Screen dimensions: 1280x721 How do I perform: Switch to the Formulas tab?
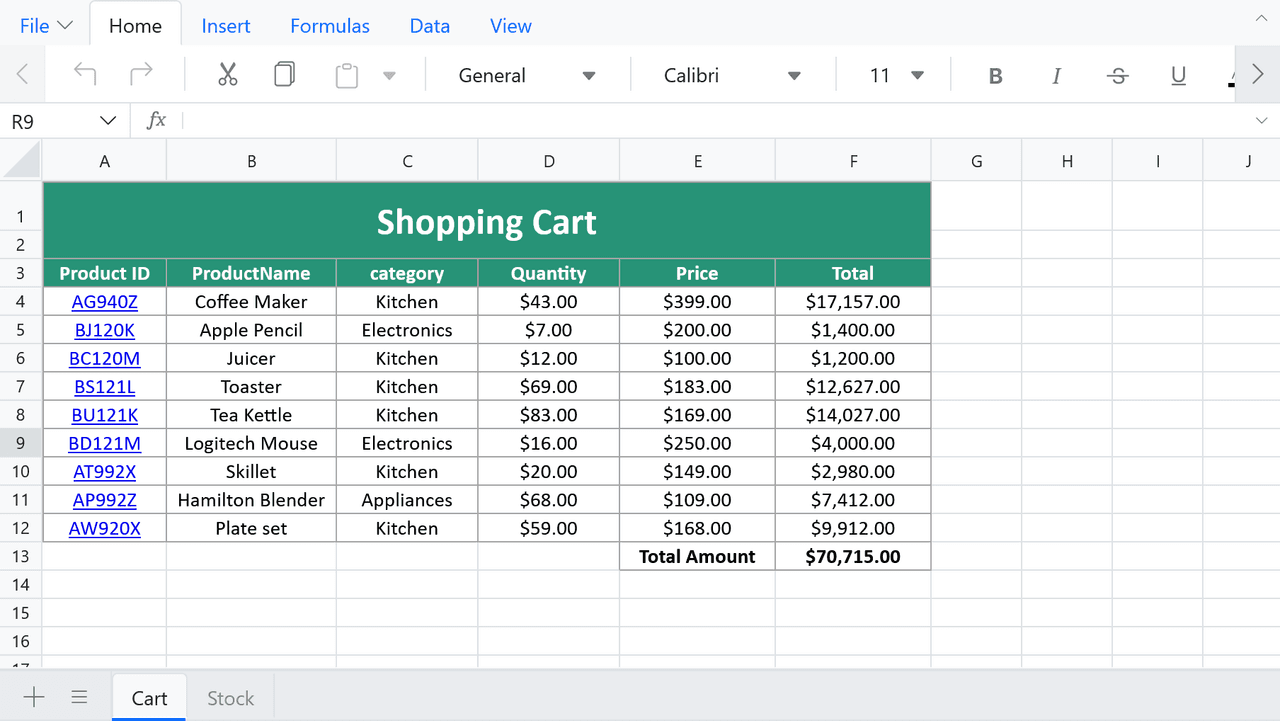pyautogui.click(x=330, y=26)
